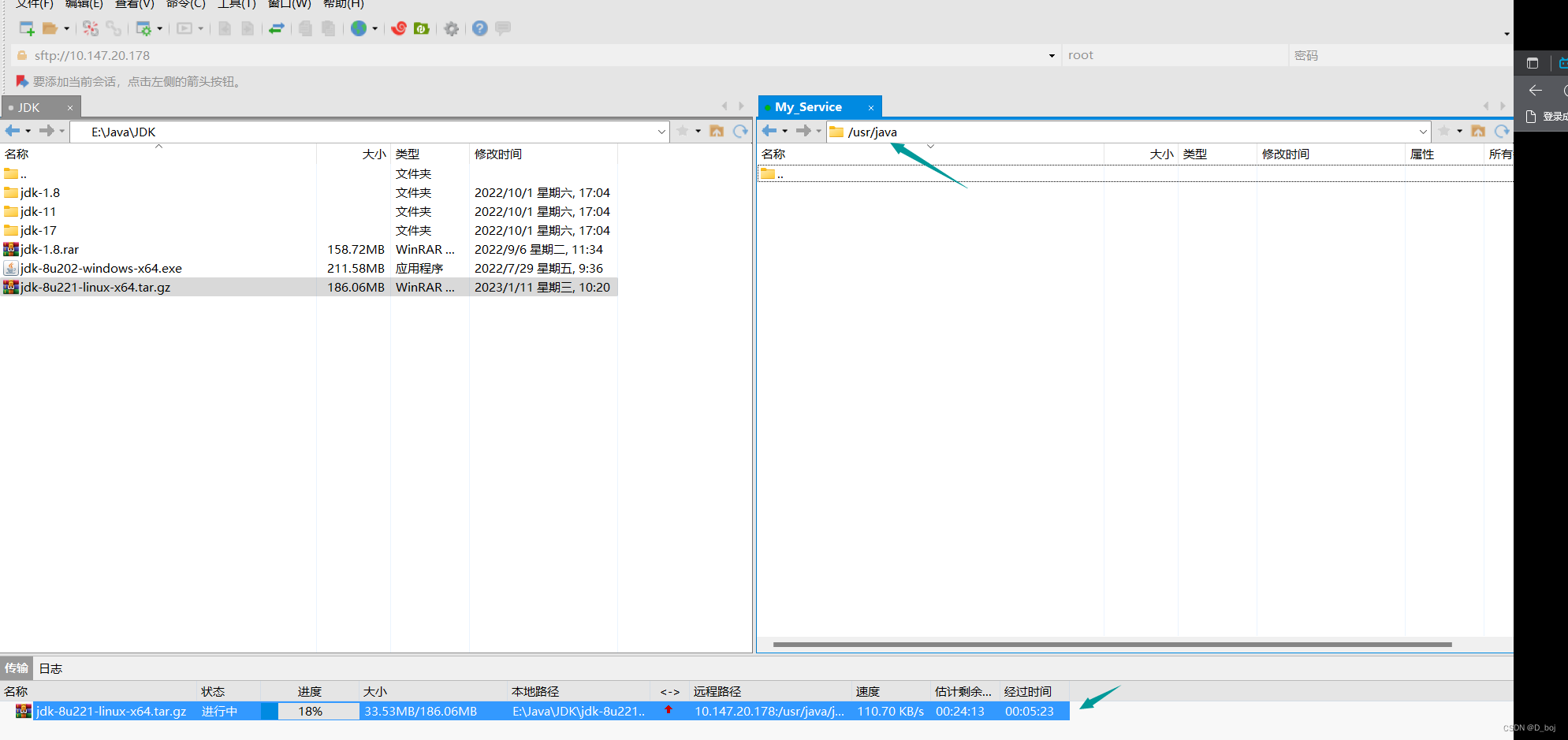This screenshot has width=1568, height=740.
Task: Click the Open Session folder icon
Action: pos(50,28)
